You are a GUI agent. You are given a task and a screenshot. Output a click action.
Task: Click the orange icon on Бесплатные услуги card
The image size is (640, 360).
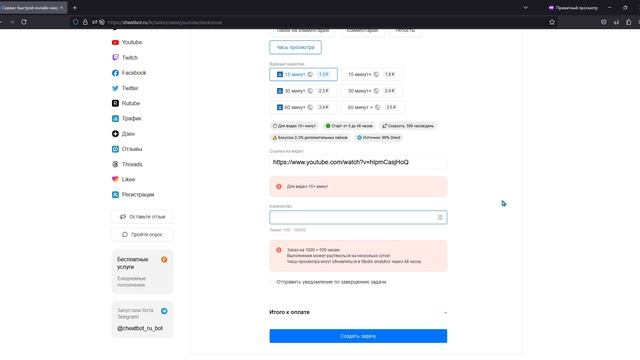click(164, 260)
